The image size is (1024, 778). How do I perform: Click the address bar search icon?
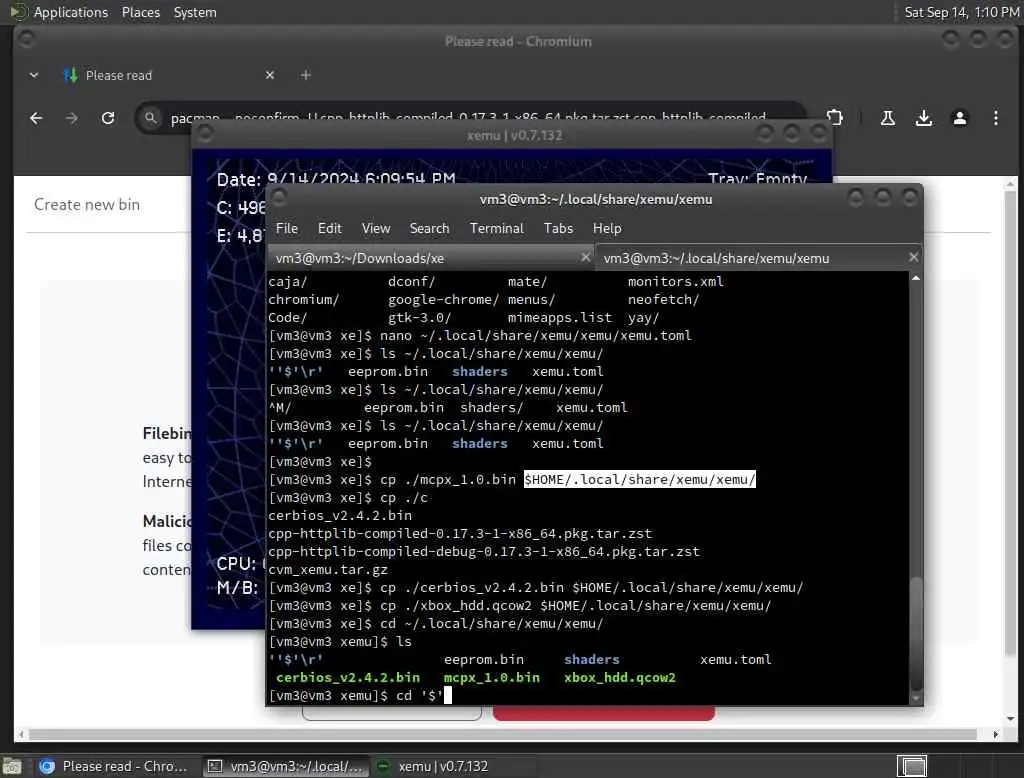tap(150, 118)
